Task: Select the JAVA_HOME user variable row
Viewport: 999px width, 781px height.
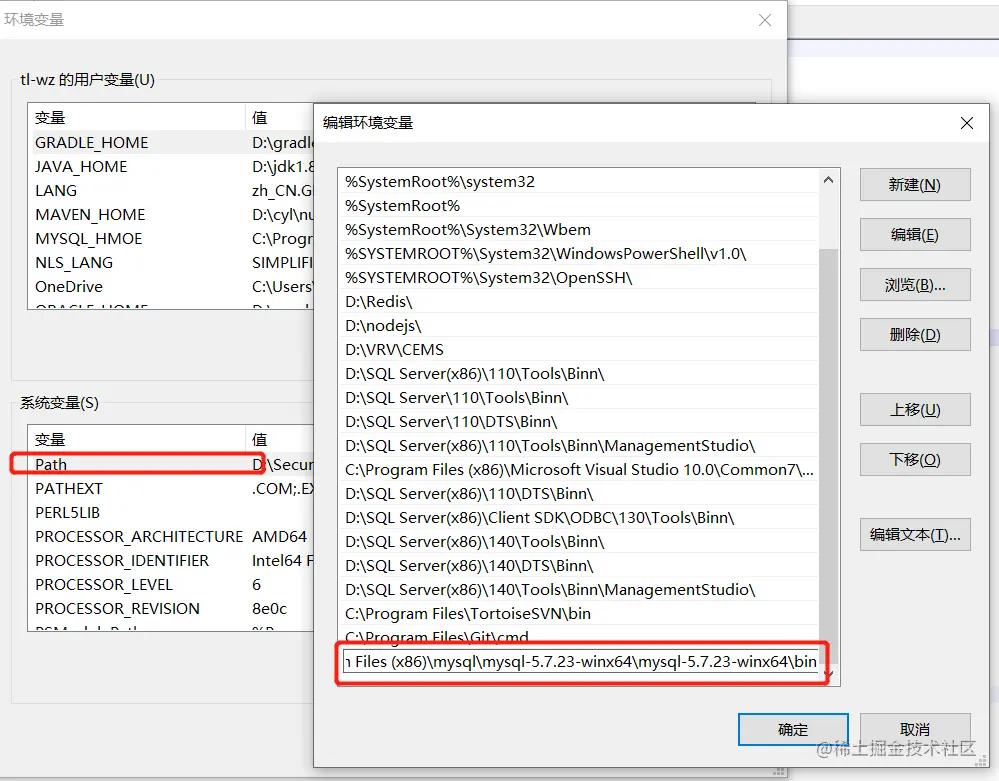Action: click(171, 167)
